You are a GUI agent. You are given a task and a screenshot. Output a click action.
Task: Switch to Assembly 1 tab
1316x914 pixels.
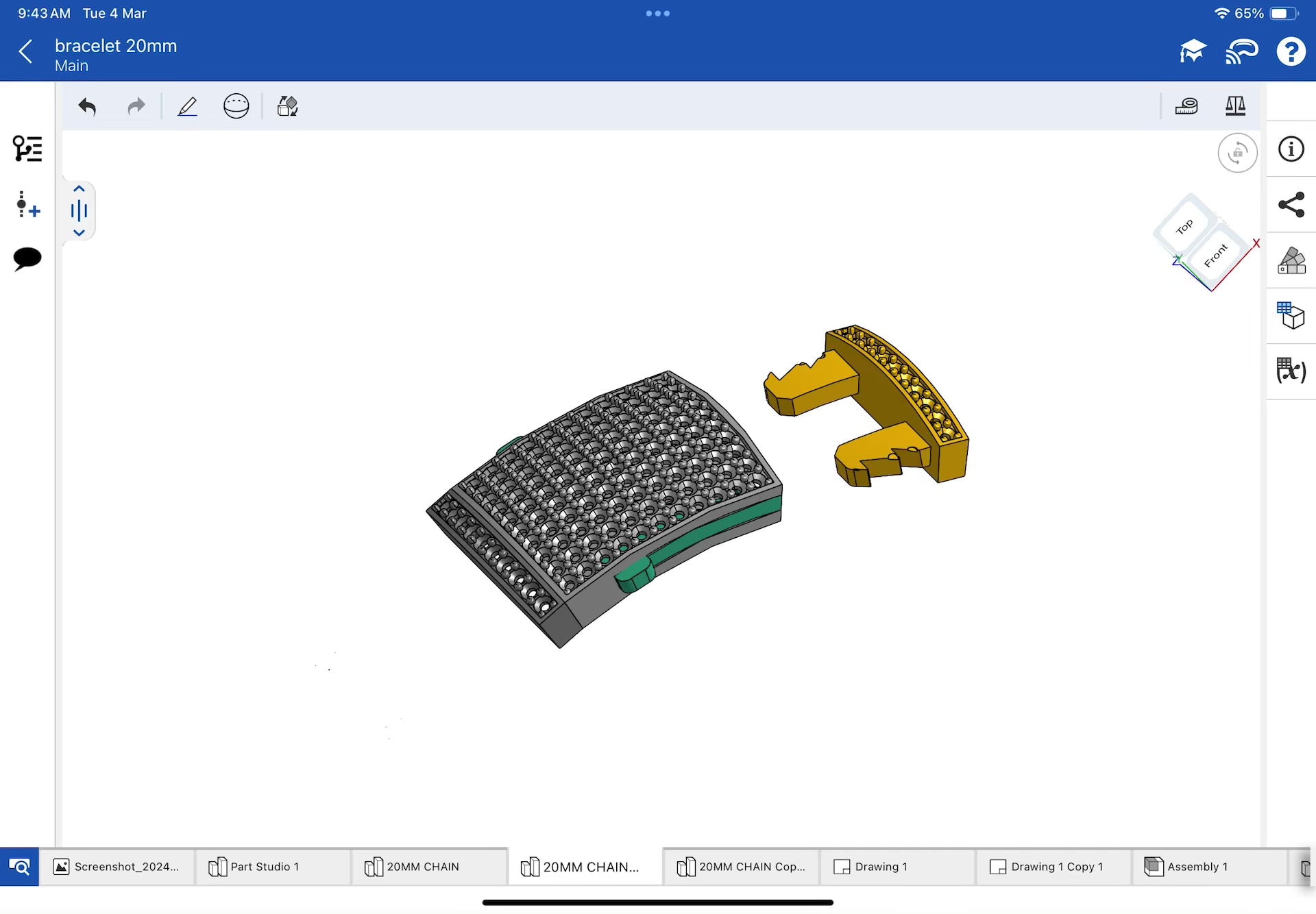(1196, 867)
